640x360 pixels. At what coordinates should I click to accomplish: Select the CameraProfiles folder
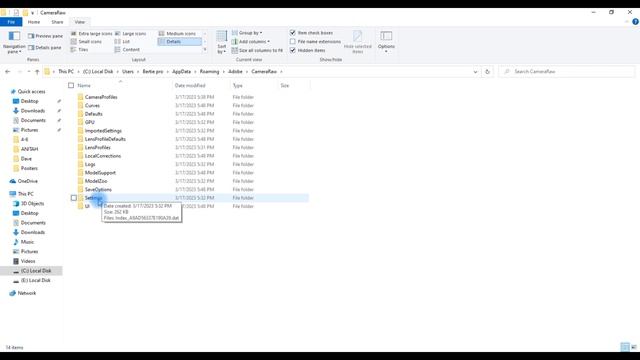coord(101,97)
